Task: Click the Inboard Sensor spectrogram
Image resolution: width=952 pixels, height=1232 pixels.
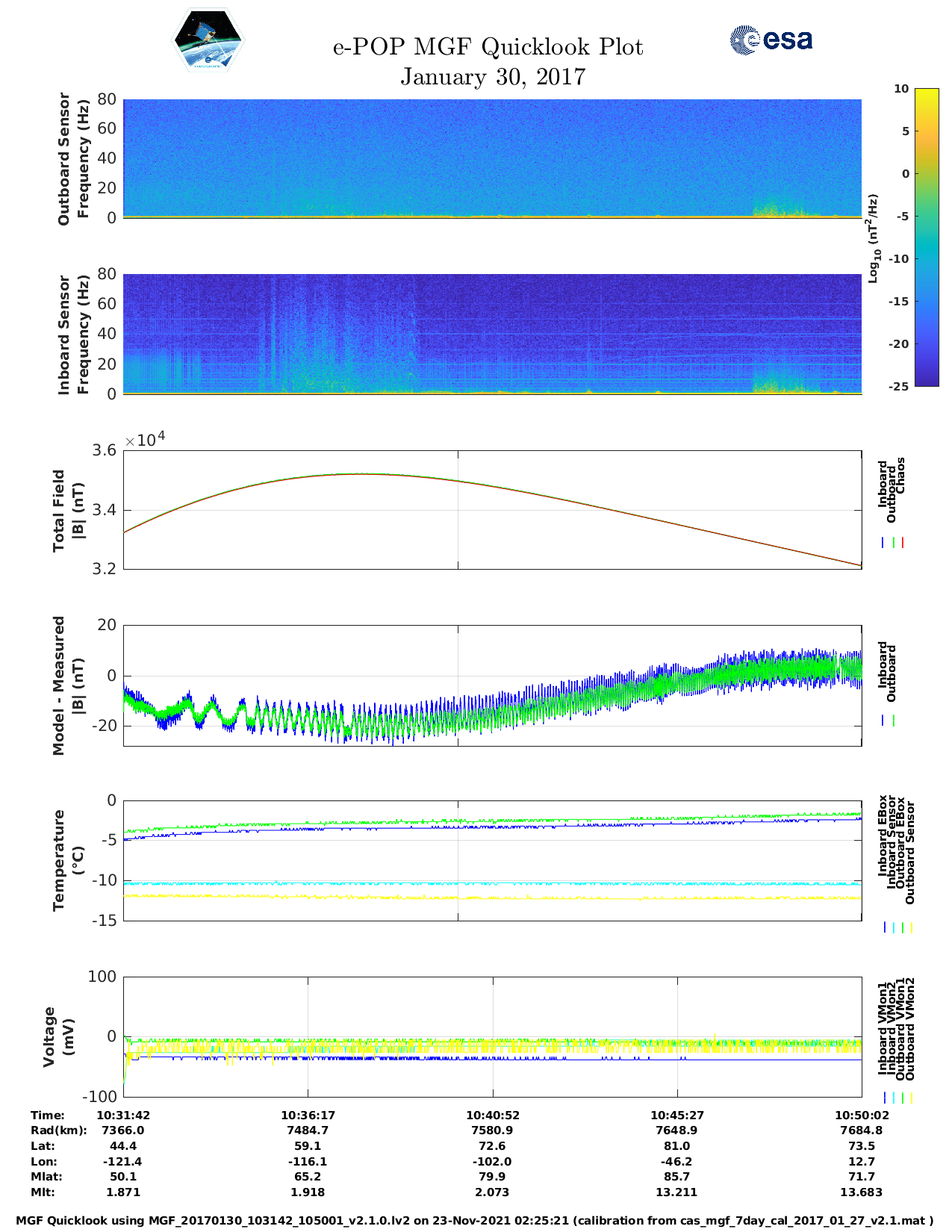Action: click(x=492, y=333)
